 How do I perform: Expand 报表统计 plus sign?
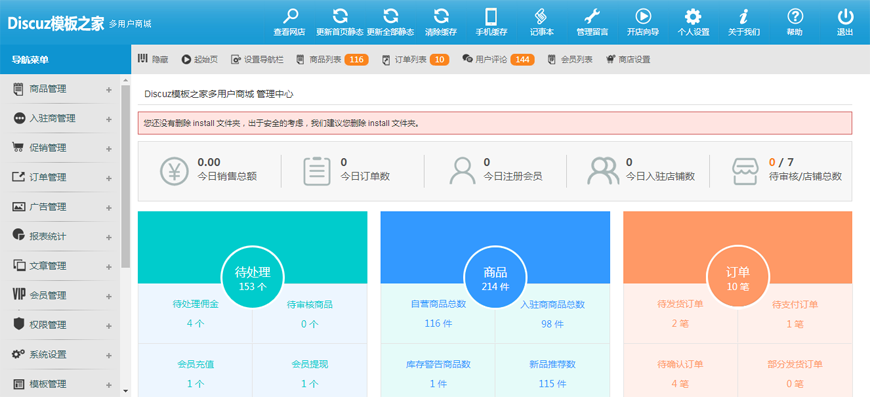coord(109,237)
